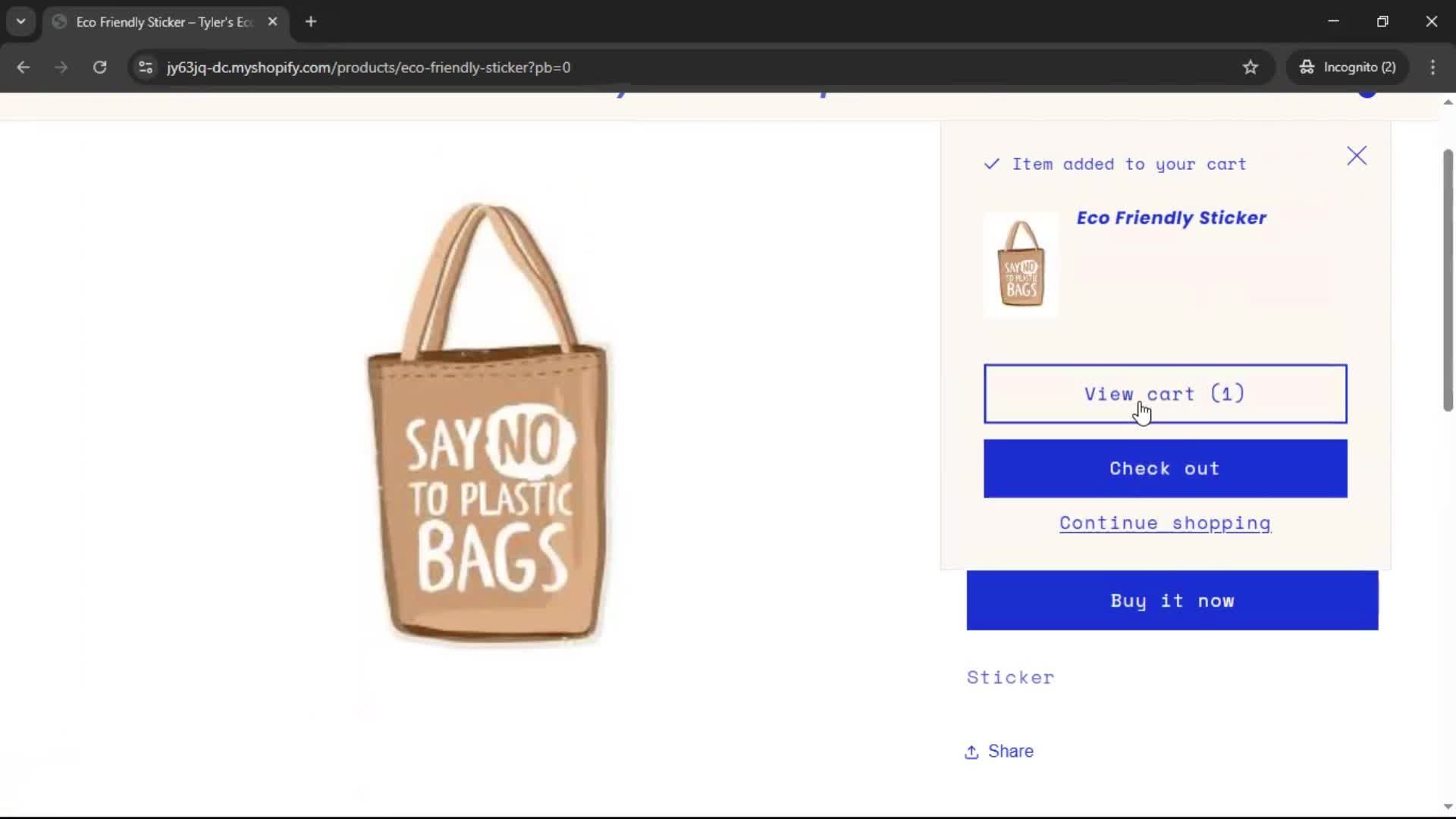The image size is (1456, 819).
Task: Open the Incognito (2) profile indicator
Action: [x=1347, y=67]
